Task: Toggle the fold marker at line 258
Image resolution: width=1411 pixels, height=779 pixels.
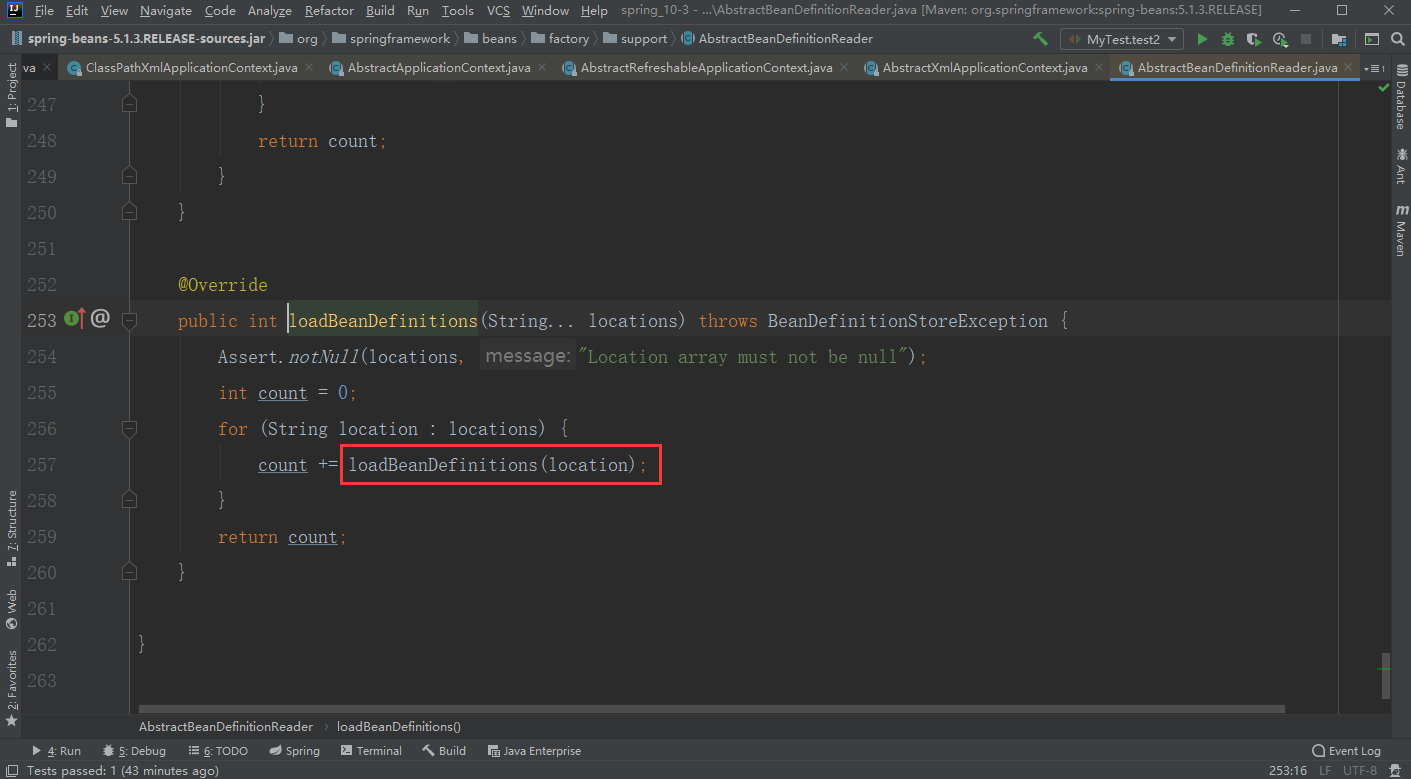Action: [129, 500]
